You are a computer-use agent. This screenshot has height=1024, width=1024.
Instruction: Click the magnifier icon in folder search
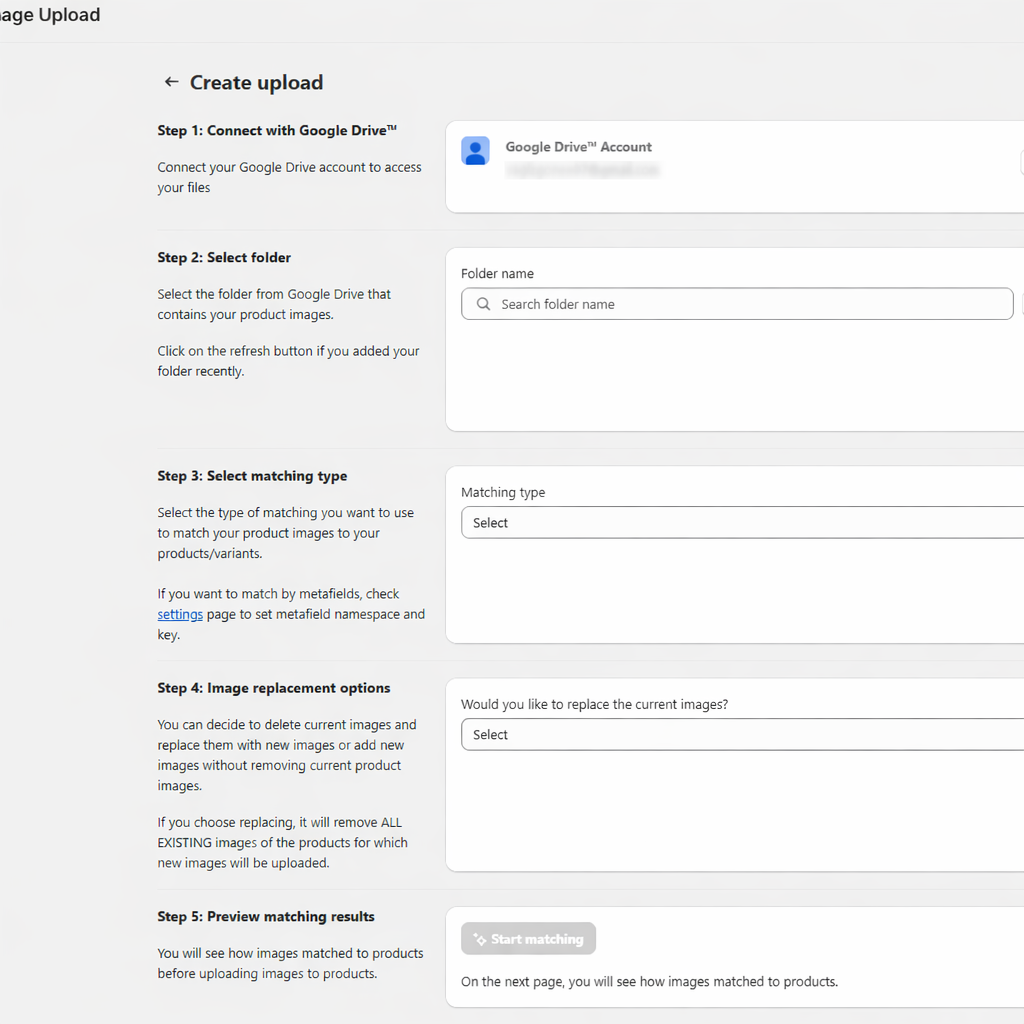click(484, 304)
